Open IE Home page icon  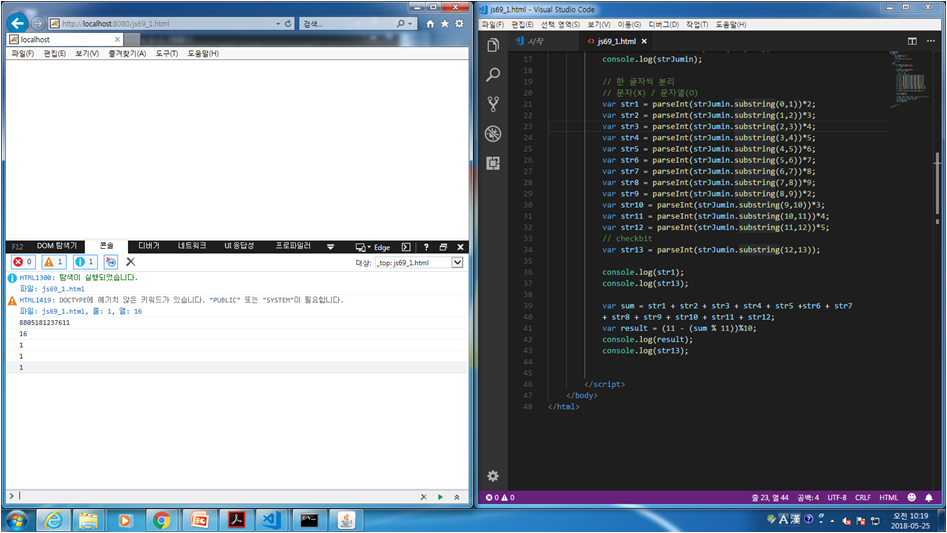click(x=430, y=24)
